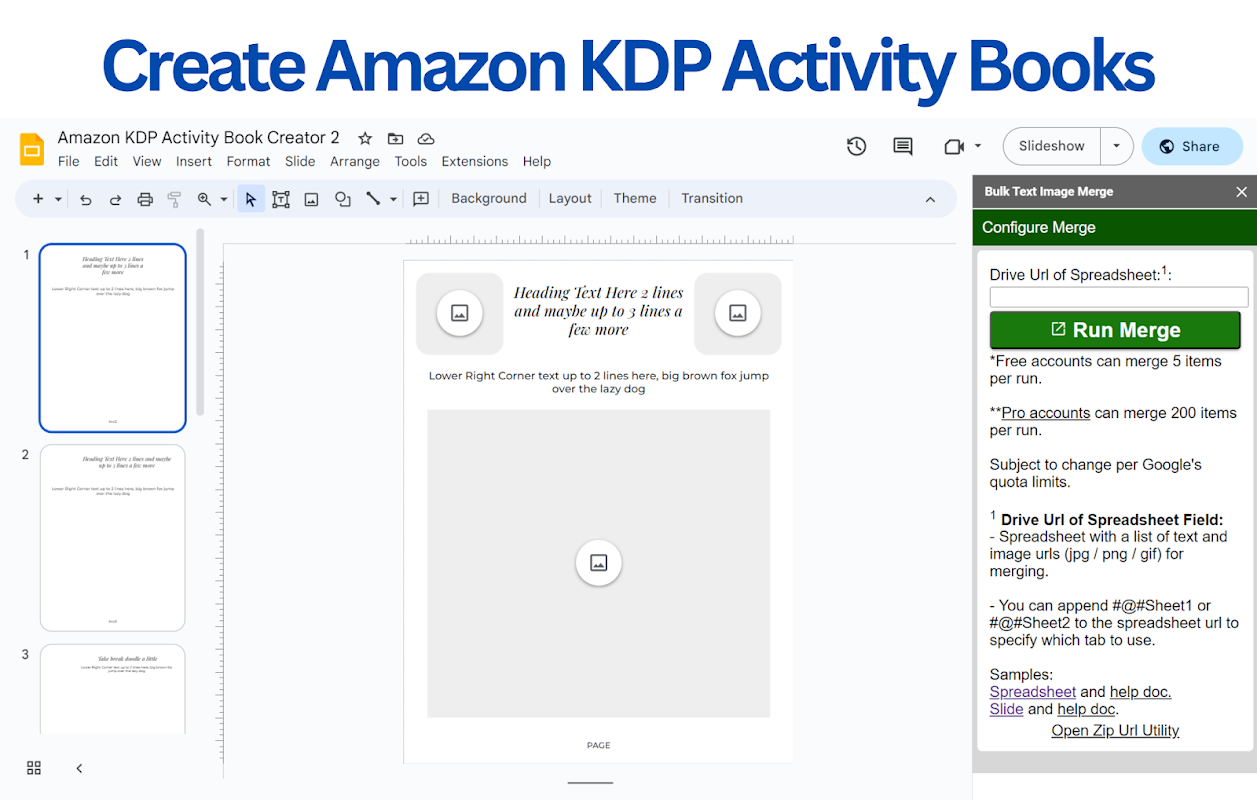Collapse the toolbar with chevron up
This screenshot has height=800, width=1257.
point(930,199)
